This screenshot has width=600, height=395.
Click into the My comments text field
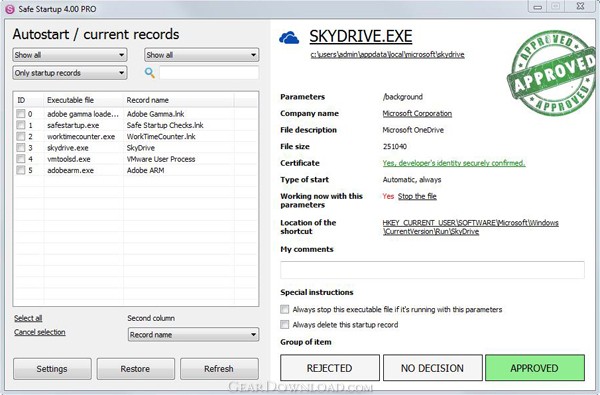tap(432, 270)
